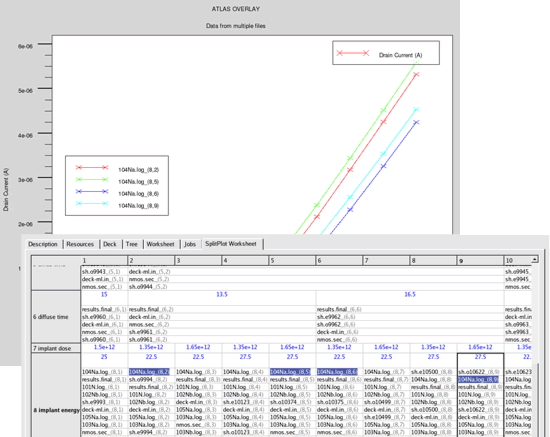This screenshot has height=437, width=550.
Task: Select column header 7 in worksheet
Action: (x=386, y=261)
